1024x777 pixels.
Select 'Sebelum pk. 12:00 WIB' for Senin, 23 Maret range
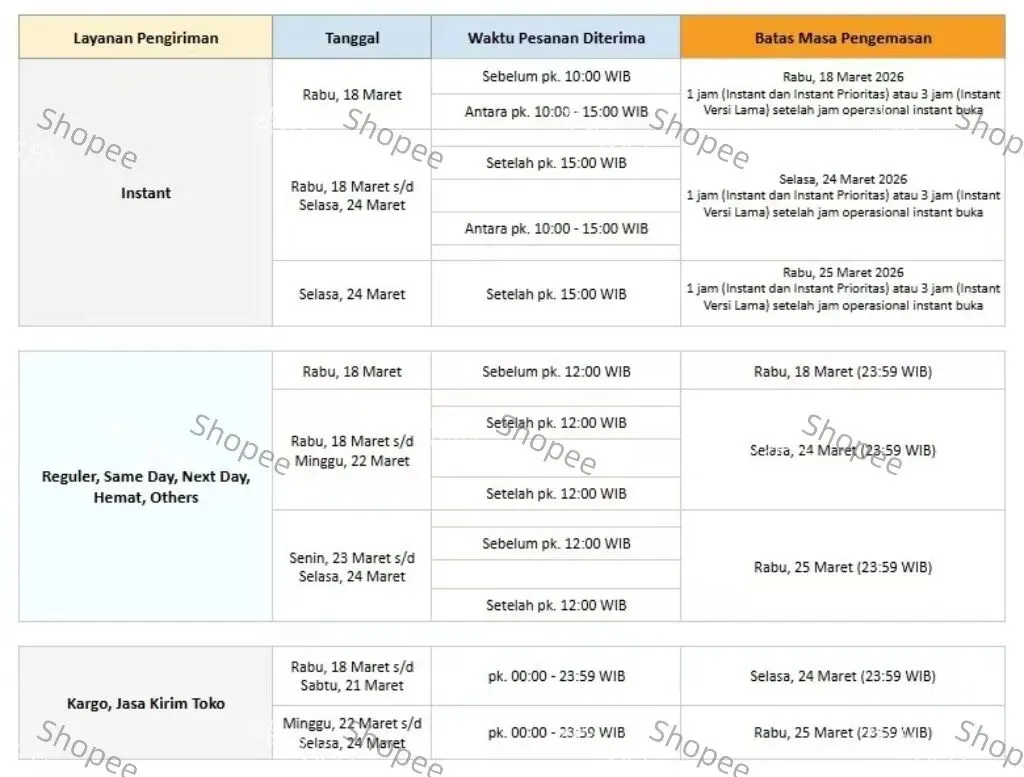click(x=556, y=543)
